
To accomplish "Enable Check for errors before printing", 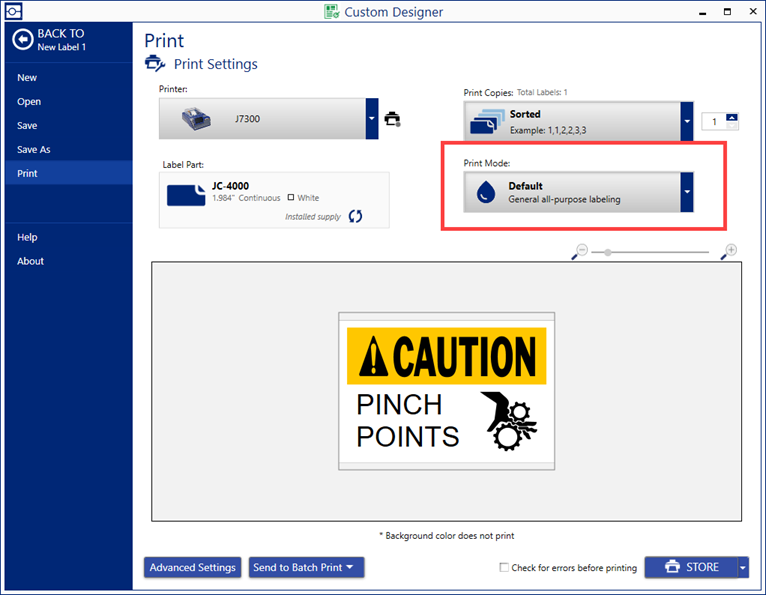I will click(x=504, y=568).
